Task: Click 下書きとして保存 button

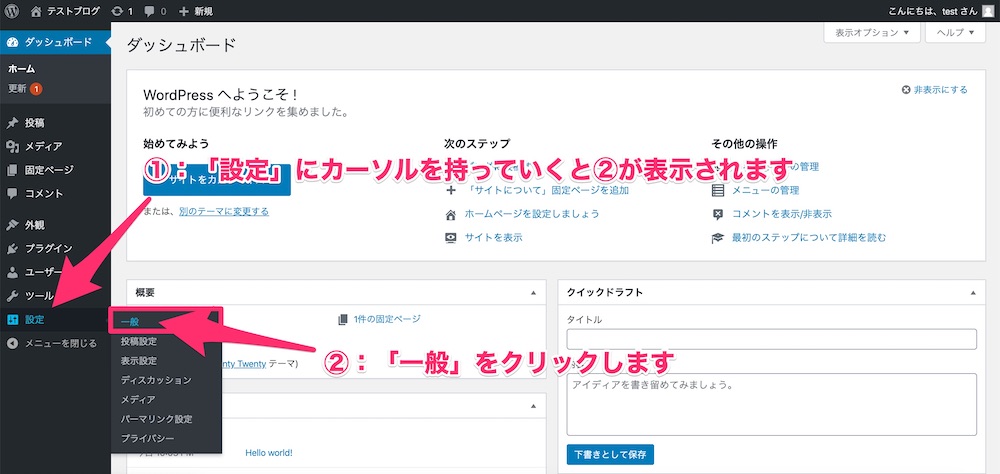Action: tap(610, 455)
